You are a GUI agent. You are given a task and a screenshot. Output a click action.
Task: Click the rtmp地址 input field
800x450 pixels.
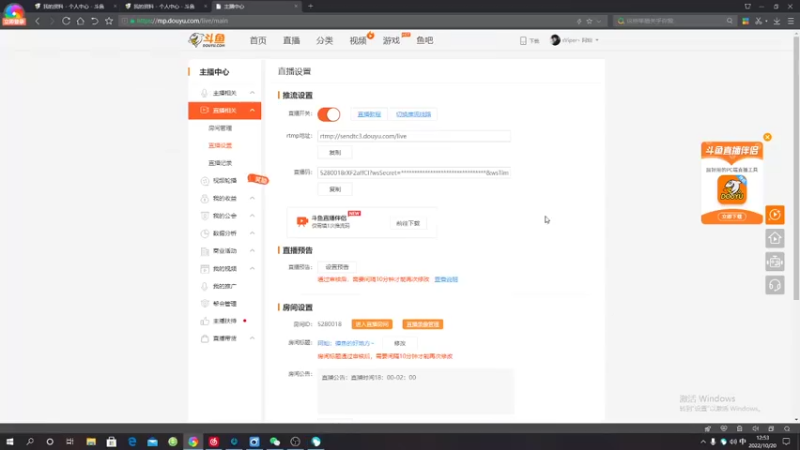tap(414, 136)
